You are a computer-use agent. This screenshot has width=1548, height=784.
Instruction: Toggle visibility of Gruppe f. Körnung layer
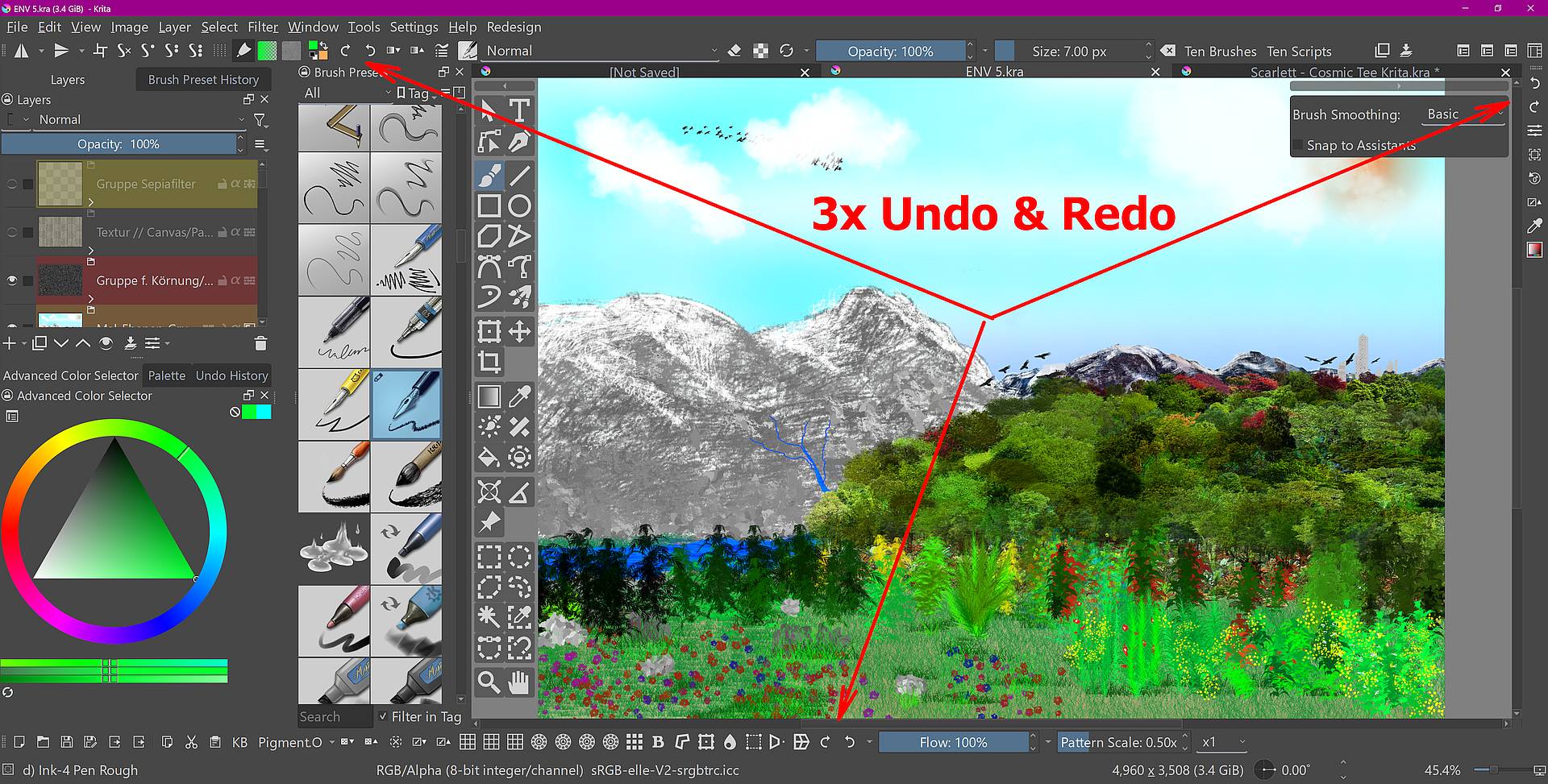pos(12,280)
